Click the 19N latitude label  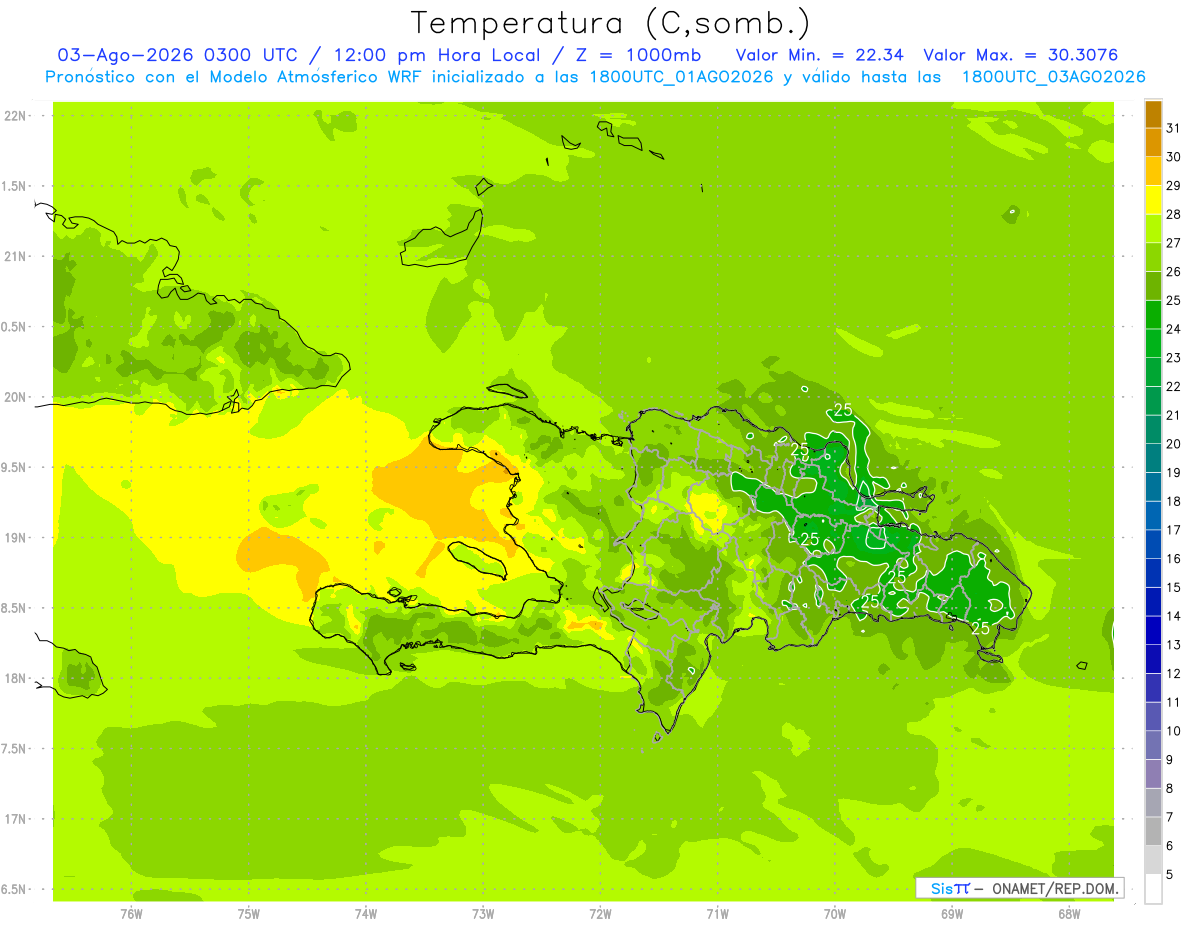pyautogui.click(x=16, y=538)
